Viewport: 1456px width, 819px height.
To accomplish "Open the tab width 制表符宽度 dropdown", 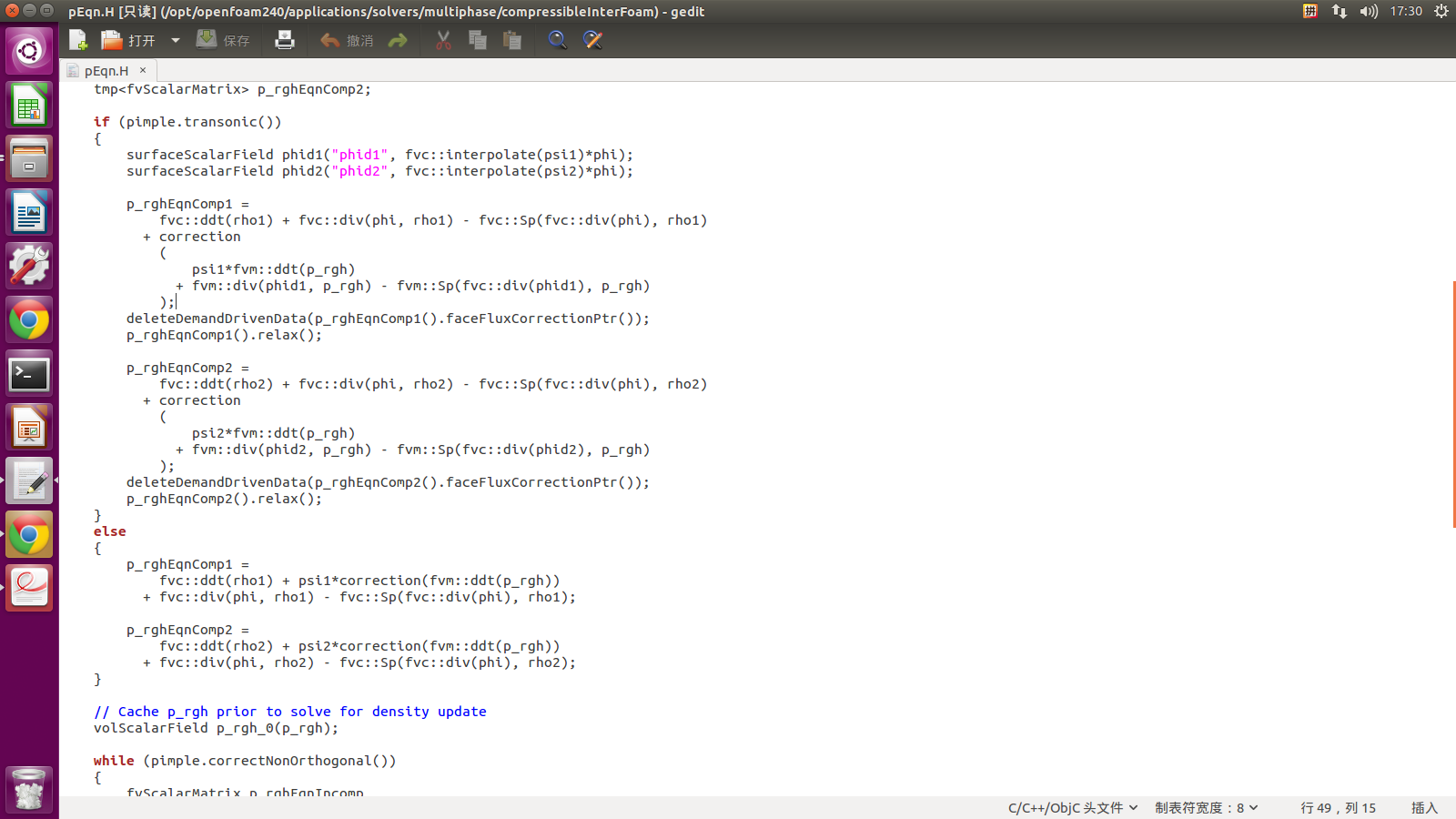I will pyautogui.click(x=1206, y=808).
